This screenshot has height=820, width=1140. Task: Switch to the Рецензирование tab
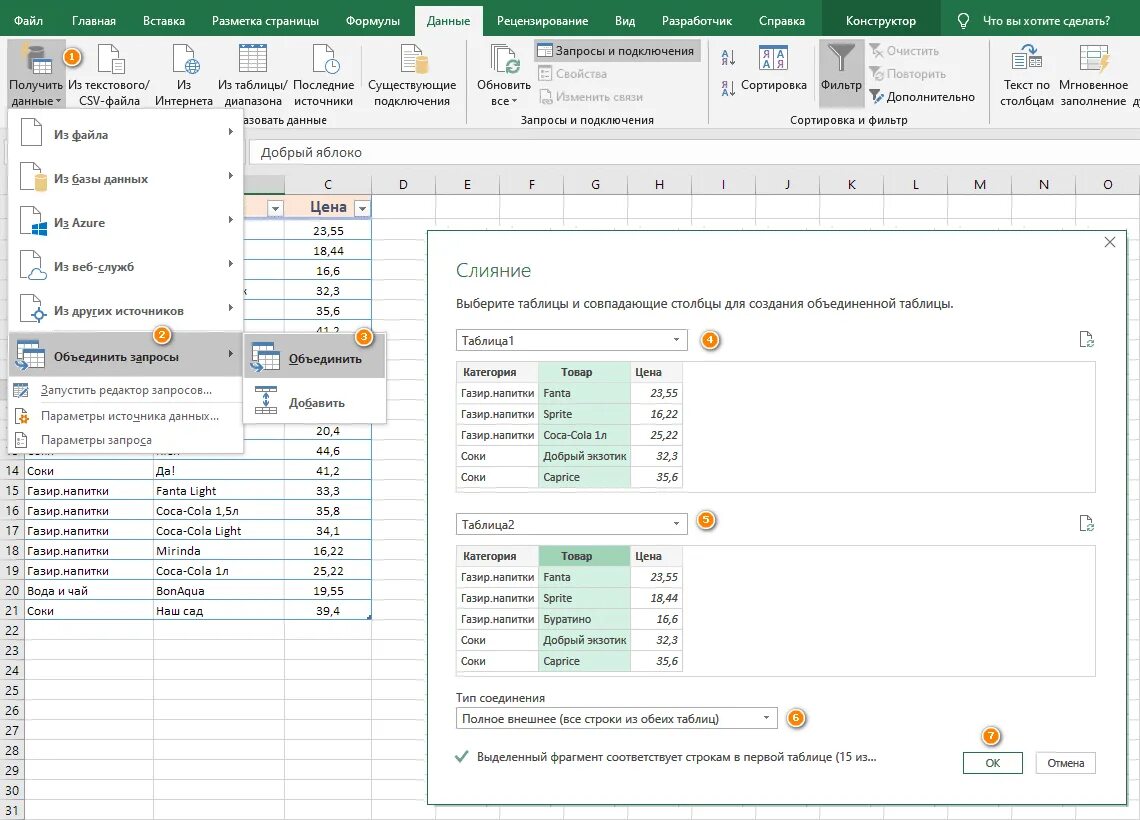pyautogui.click(x=542, y=20)
